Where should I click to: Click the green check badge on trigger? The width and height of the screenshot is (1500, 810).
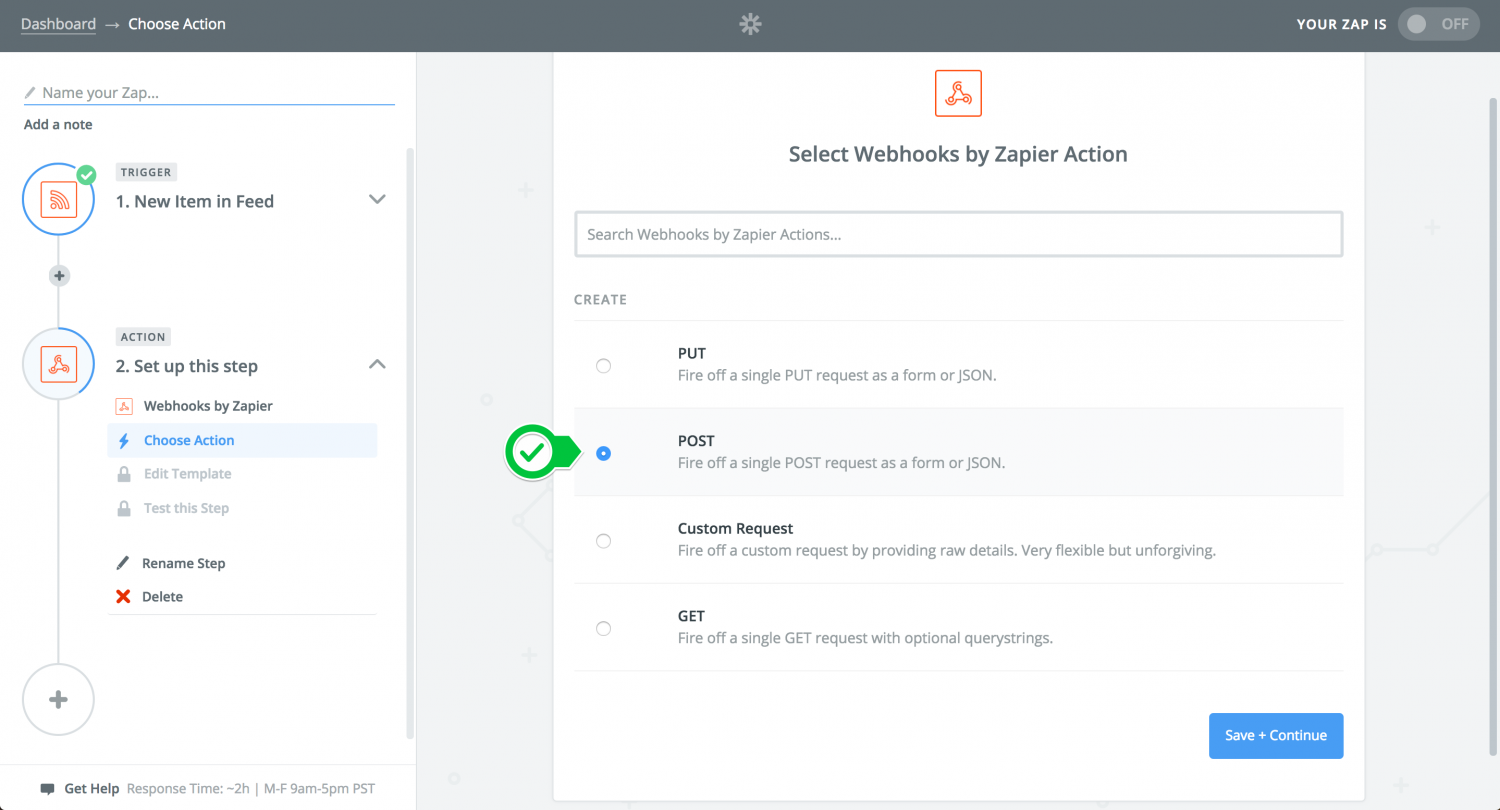tap(87, 175)
